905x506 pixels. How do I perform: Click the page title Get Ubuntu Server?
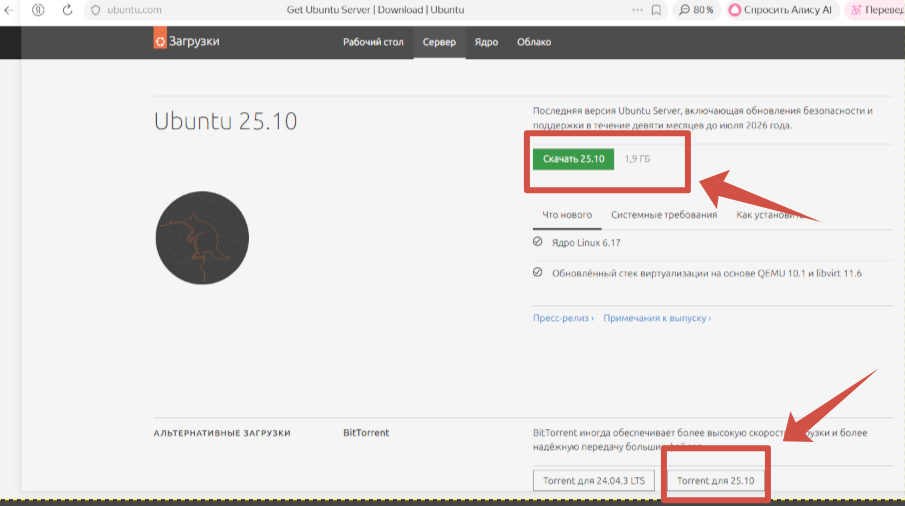point(375,10)
